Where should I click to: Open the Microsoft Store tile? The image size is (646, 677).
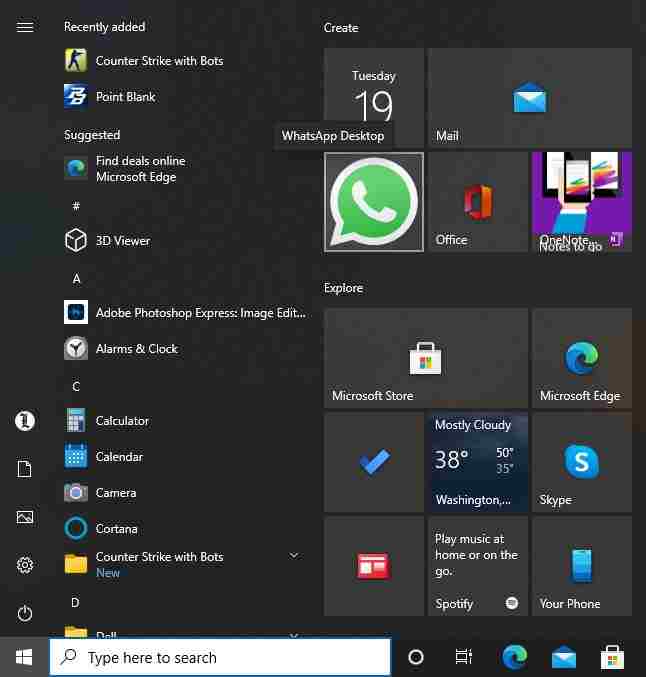(426, 358)
